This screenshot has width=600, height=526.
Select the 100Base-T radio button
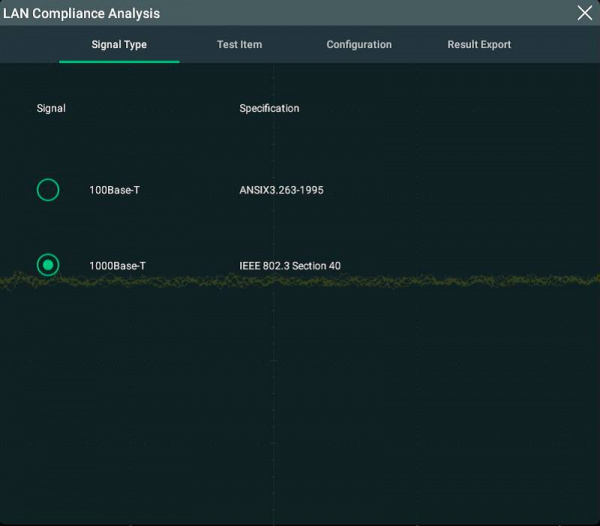pos(48,190)
